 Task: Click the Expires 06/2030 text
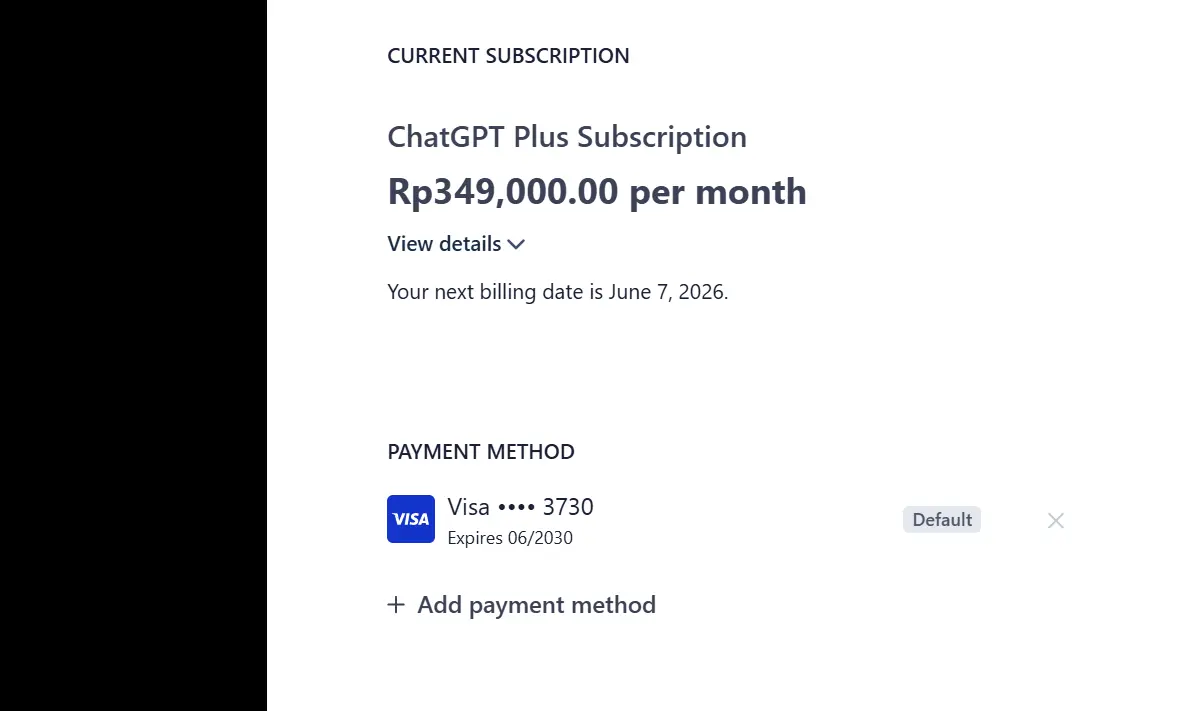click(x=510, y=538)
